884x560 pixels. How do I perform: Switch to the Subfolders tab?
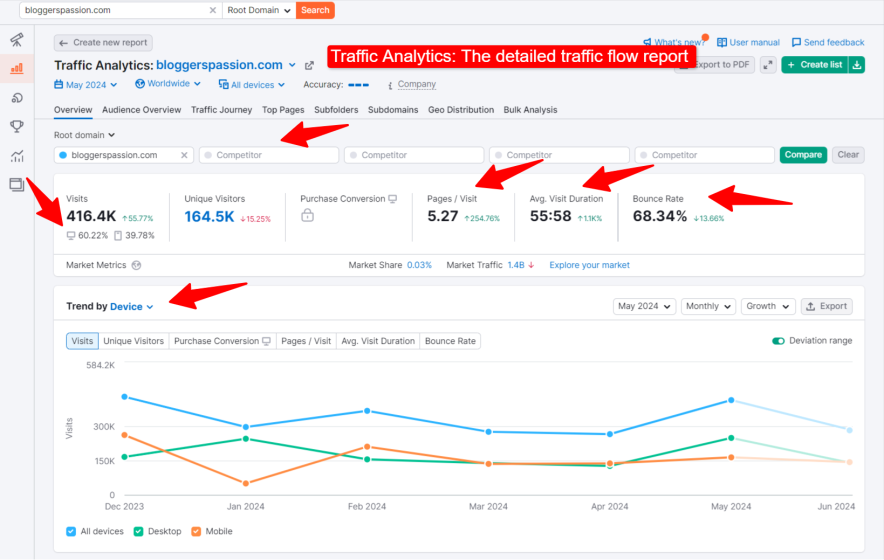tap(336, 110)
